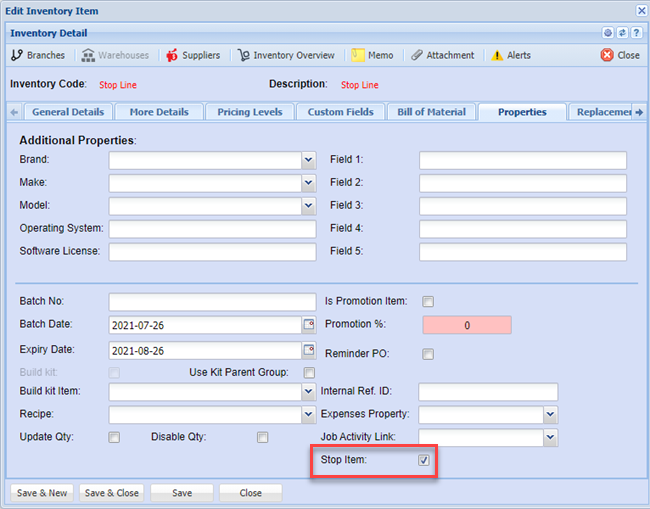Enable the Is Promotion Item checkbox
Viewport: 650px width, 509px height.
428,301
